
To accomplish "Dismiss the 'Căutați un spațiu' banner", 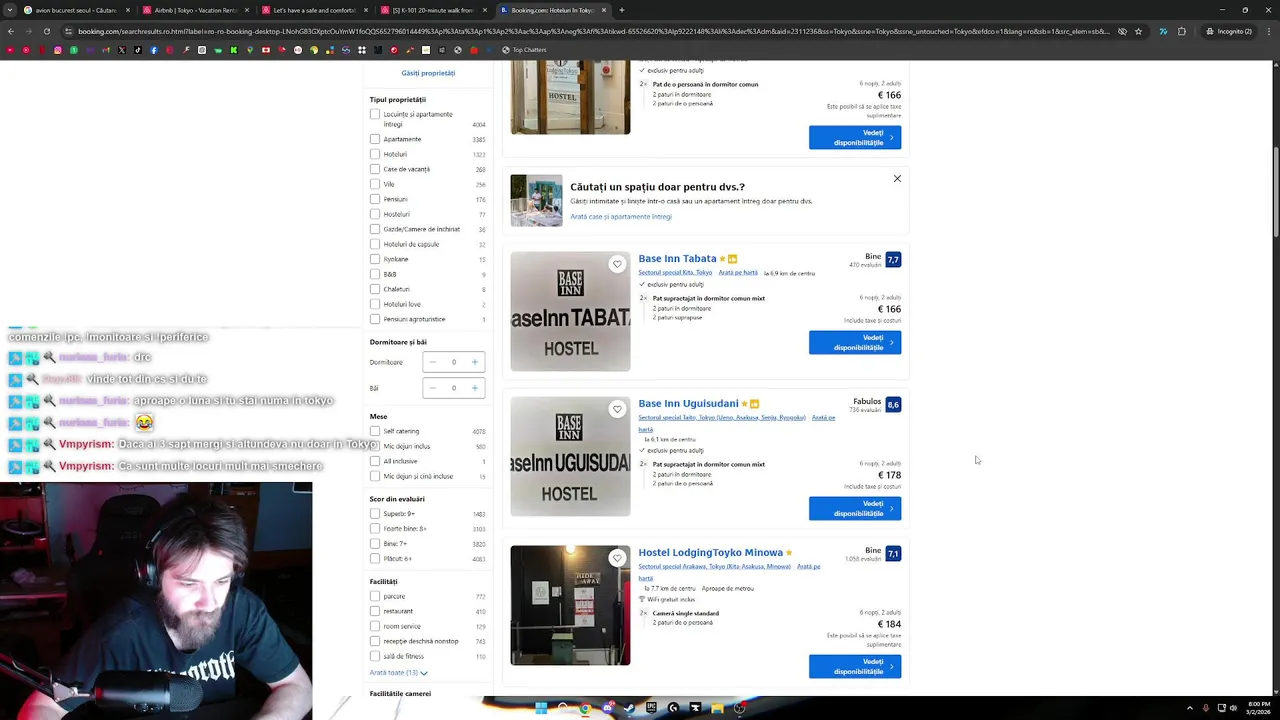I will (x=897, y=179).
